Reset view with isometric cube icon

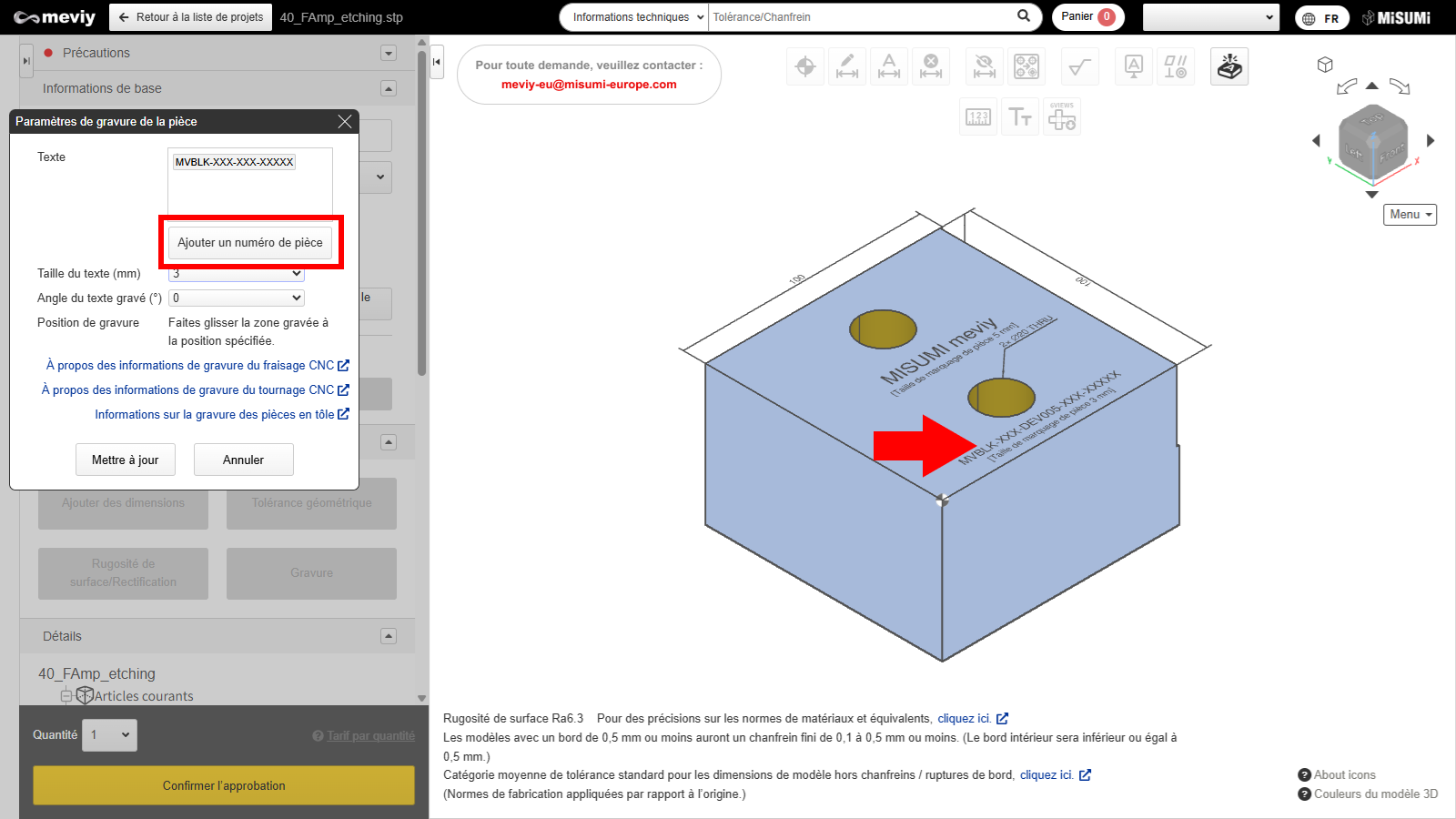pos(1325,65)
